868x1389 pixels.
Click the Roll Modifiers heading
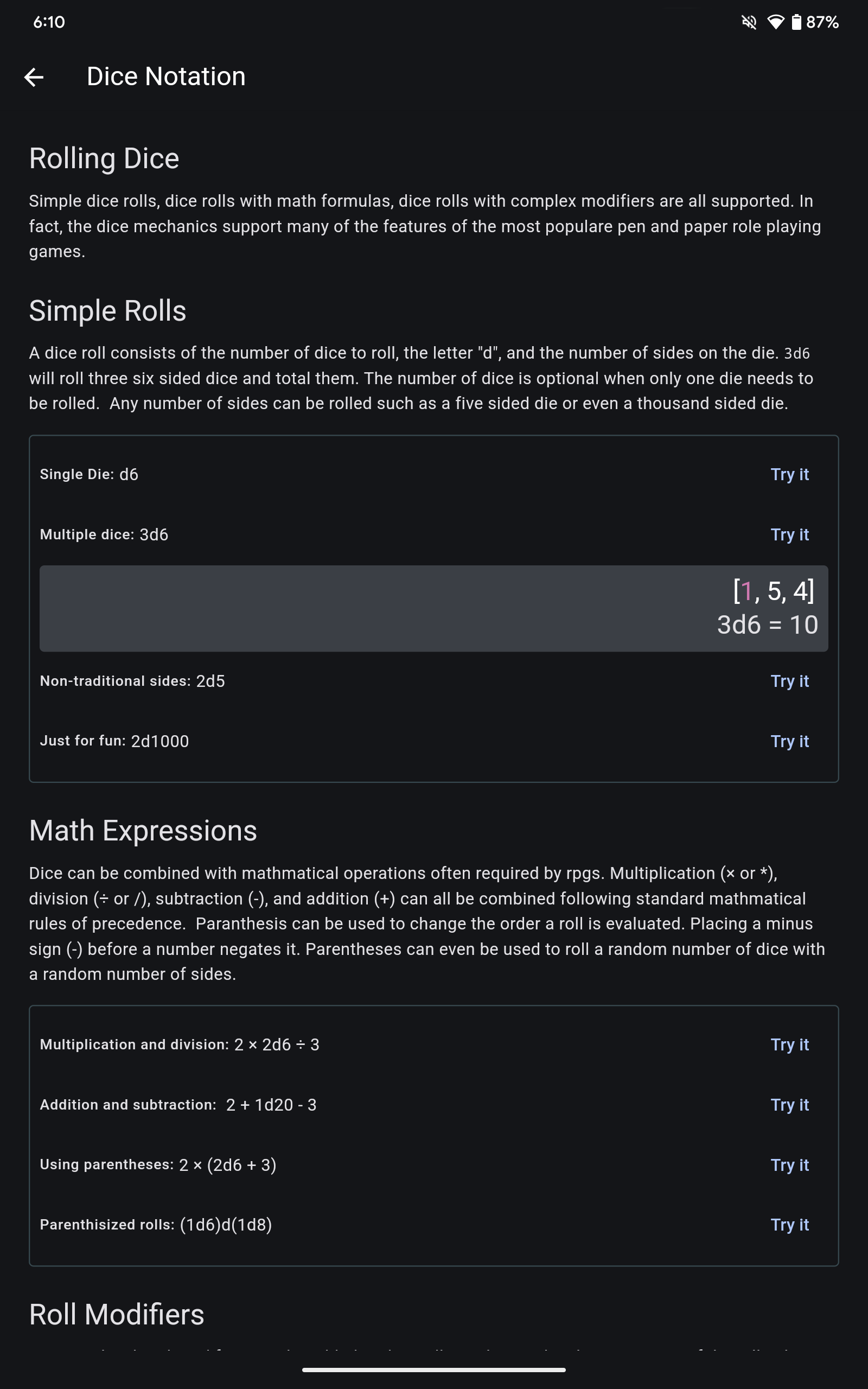[116, 1314]
